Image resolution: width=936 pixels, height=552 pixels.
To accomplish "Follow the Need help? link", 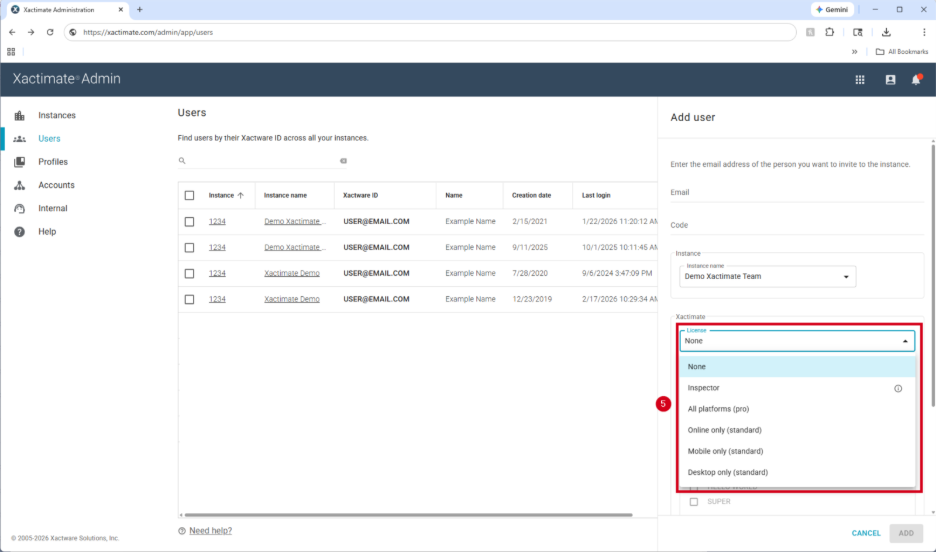I will 210,531.
